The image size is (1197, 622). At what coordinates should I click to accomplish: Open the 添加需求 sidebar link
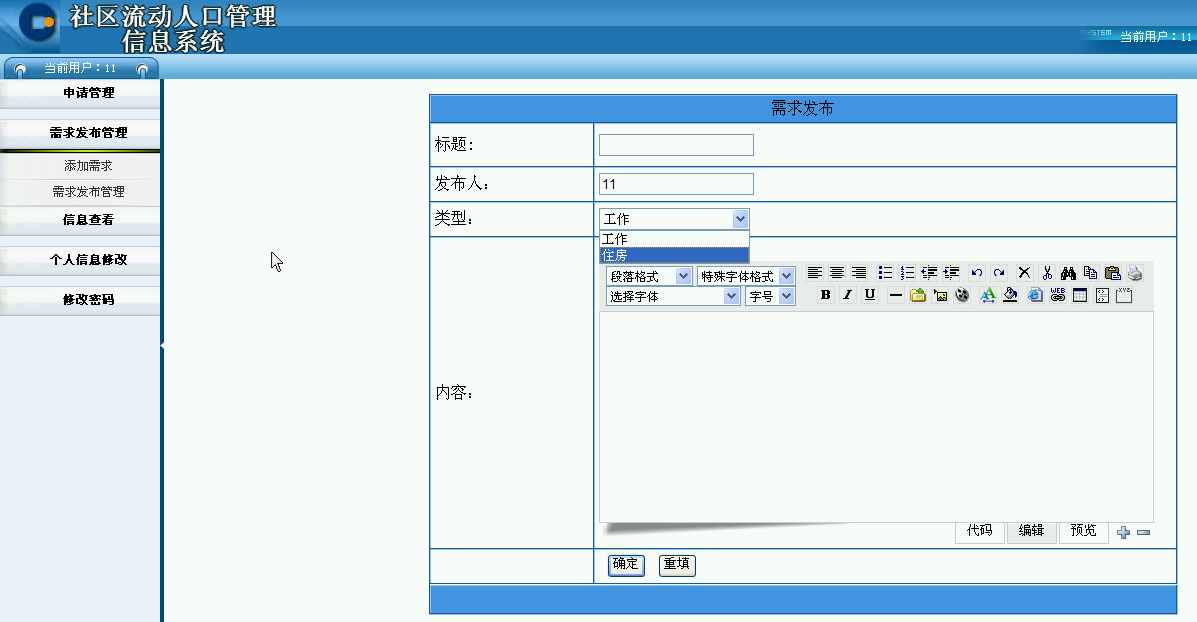tap(88, 166)
